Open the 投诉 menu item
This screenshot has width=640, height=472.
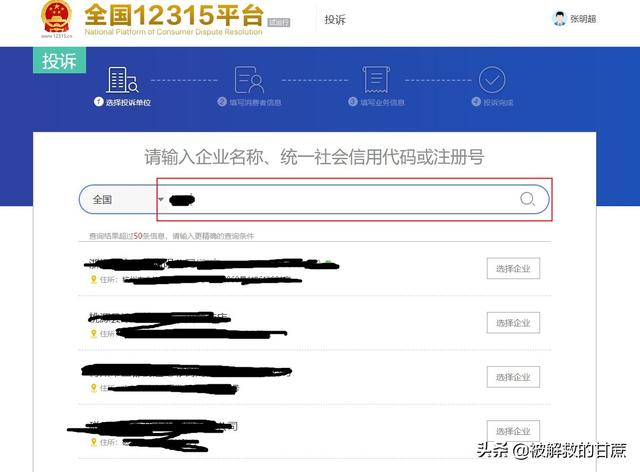335,20
